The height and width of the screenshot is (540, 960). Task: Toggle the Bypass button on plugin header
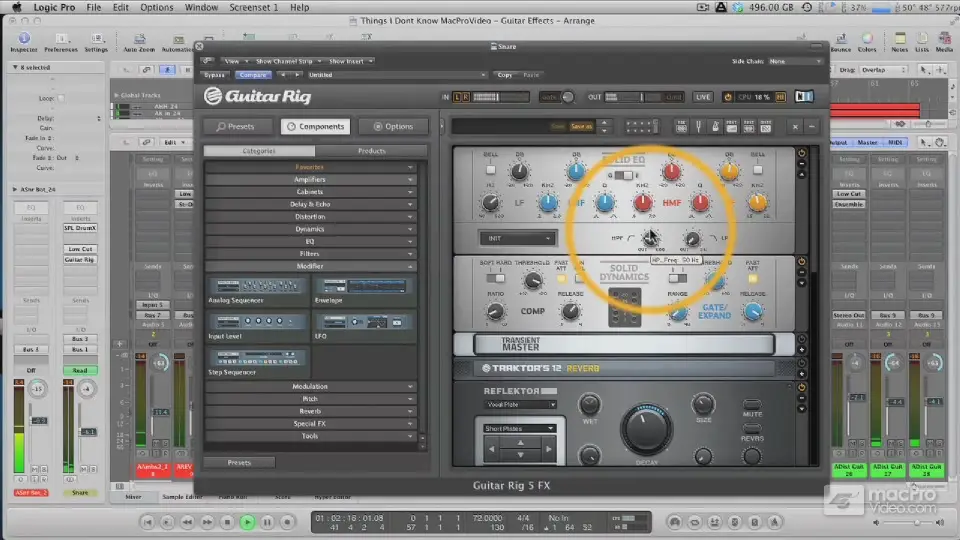point(214,75)
